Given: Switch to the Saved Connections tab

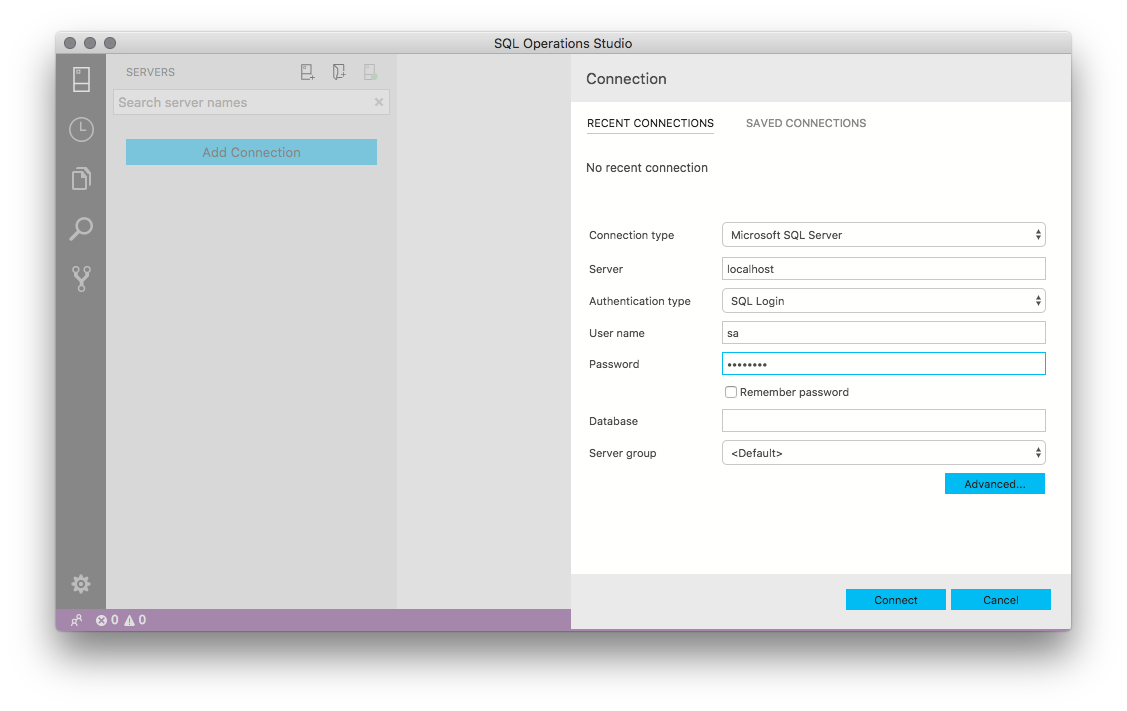Looking at the screenshot, I should [x=806, y=123].
